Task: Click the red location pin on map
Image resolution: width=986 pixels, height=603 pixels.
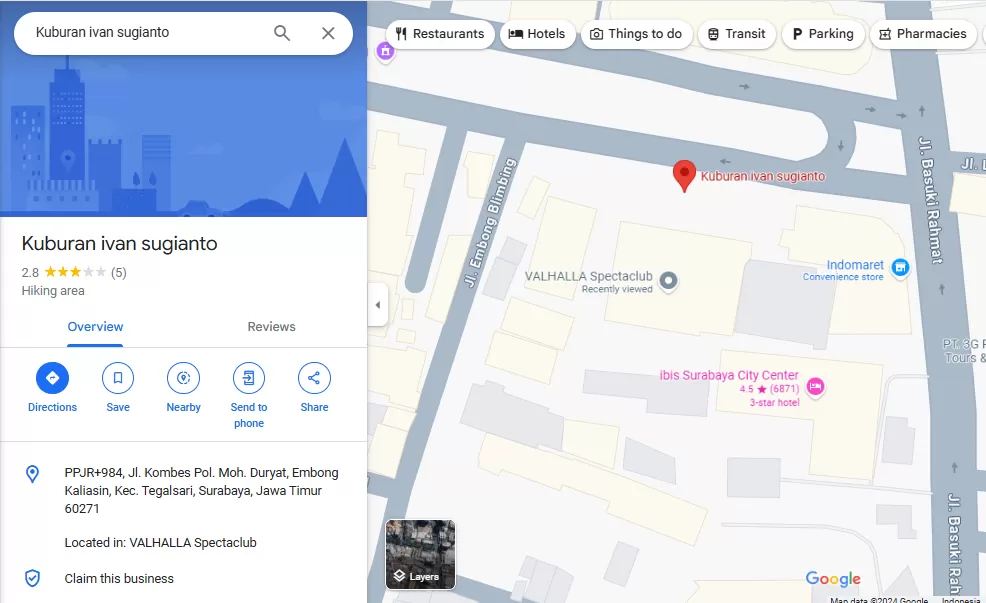Action: click(x=684, y=175)
